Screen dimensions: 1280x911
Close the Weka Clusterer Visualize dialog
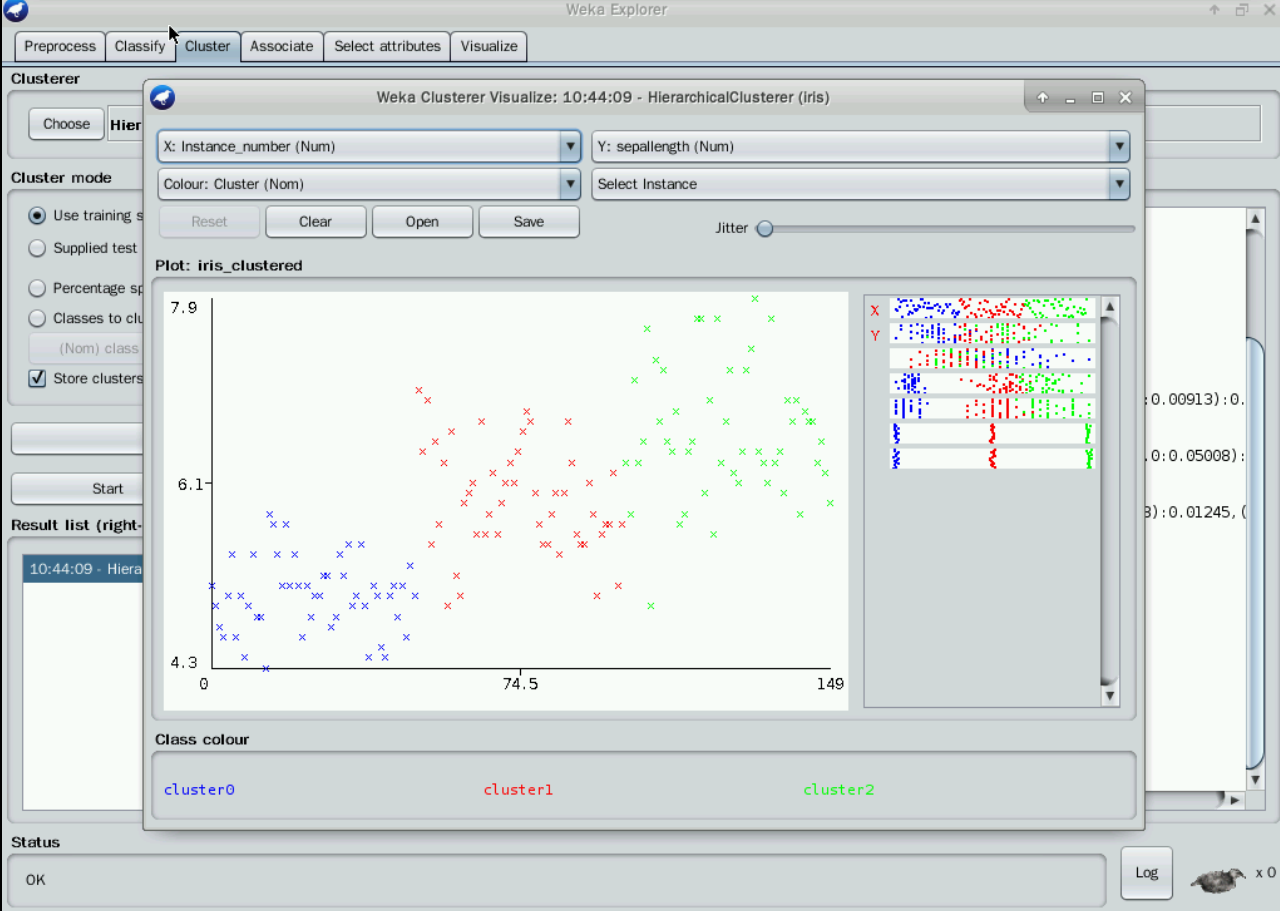click(x=1125, y=98)
